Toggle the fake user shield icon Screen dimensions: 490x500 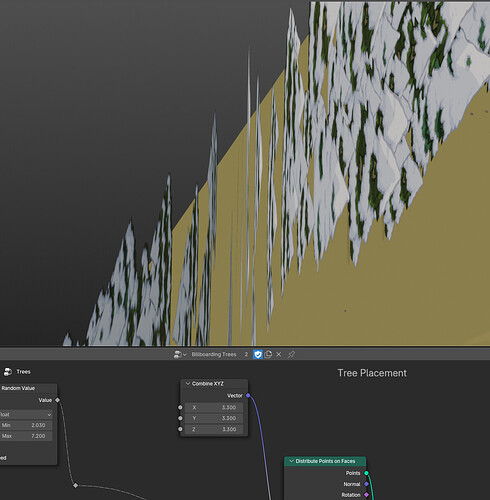pyautogui.click(x=258, y=354)
